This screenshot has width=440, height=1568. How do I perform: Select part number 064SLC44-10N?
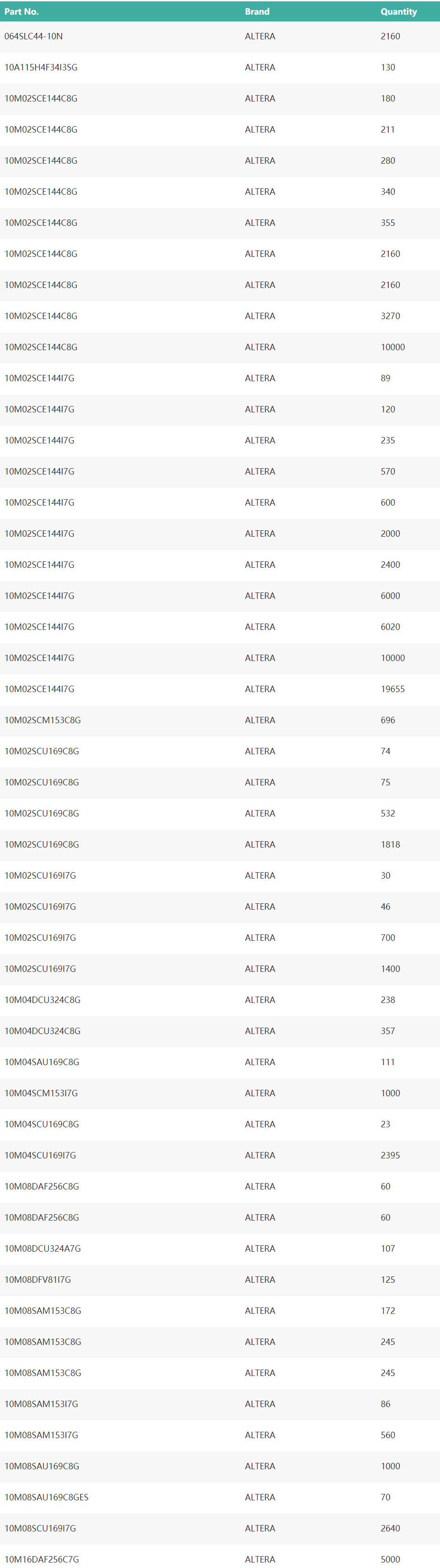point(33,37)
